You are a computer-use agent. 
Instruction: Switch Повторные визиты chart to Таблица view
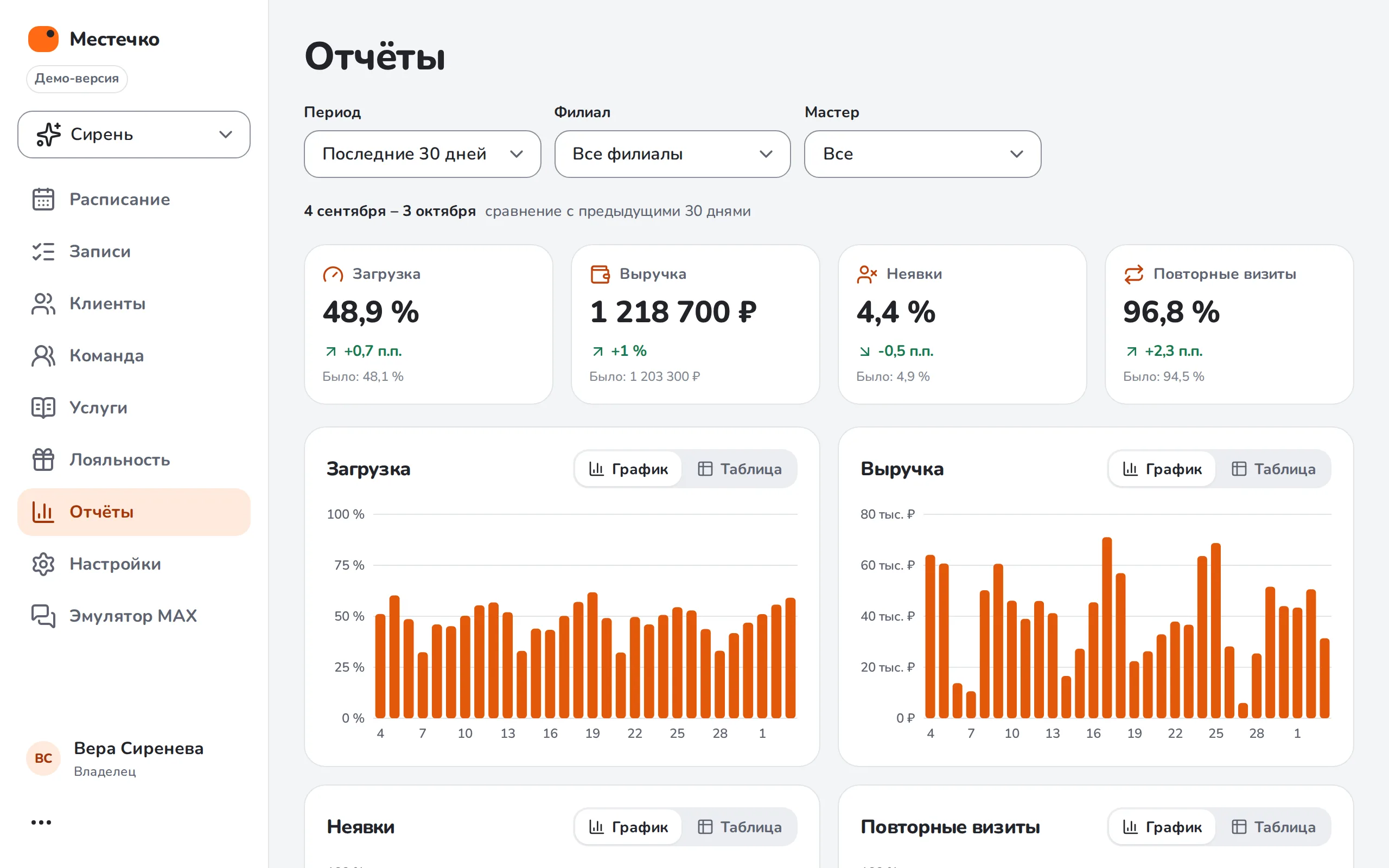(x=1273, y=827)
